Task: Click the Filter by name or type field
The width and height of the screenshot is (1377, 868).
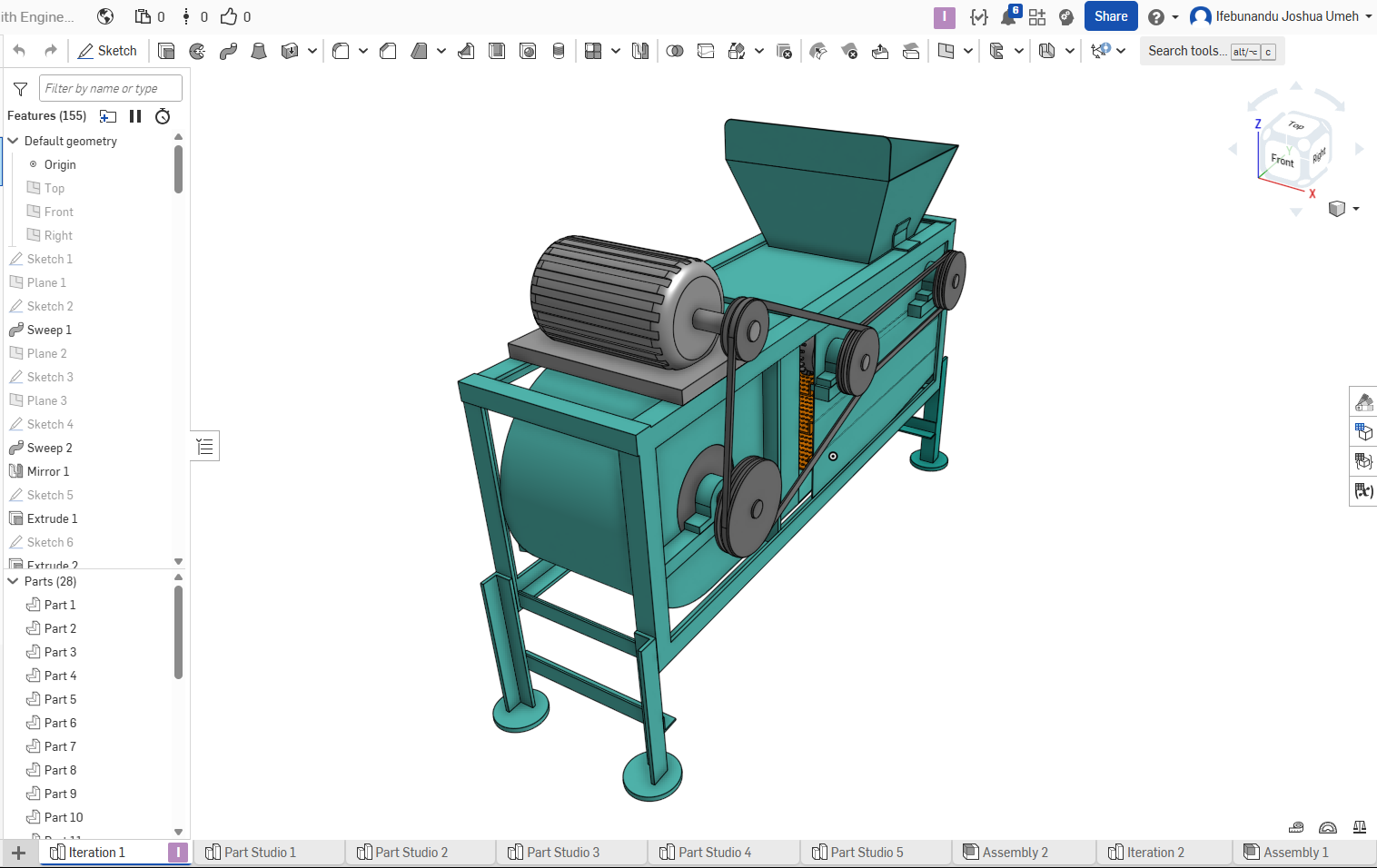Action: pyautogui.click(x=110, y=88)
